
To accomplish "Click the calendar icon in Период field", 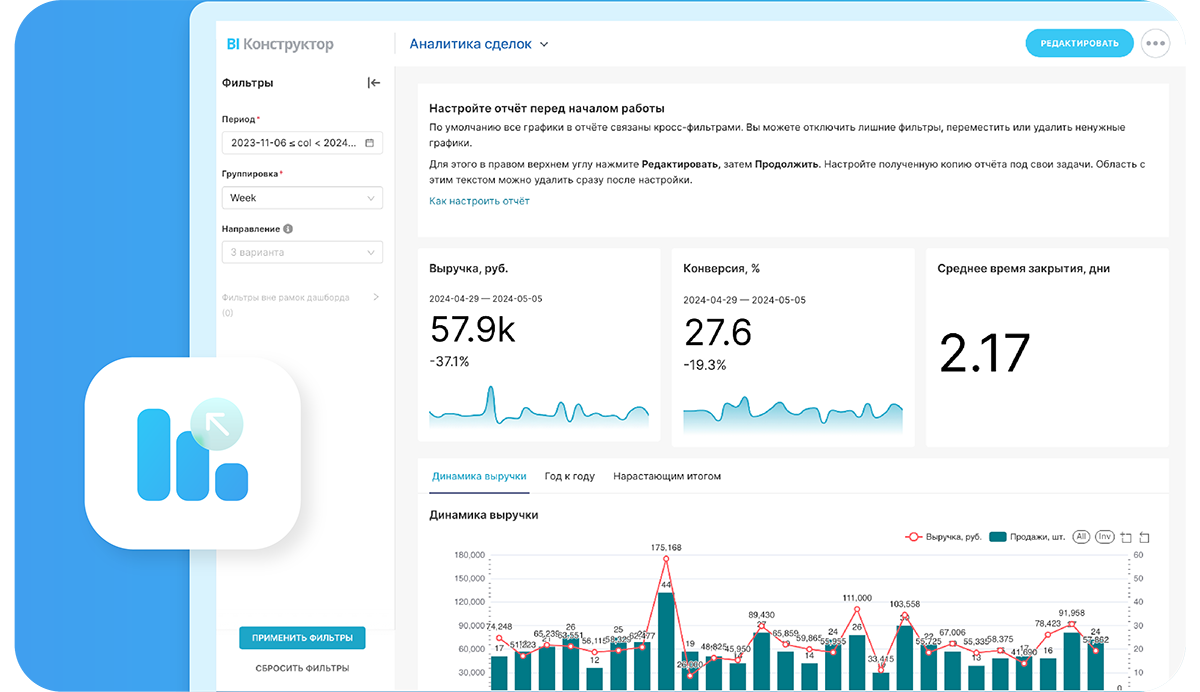I will (x=369, y=143).
